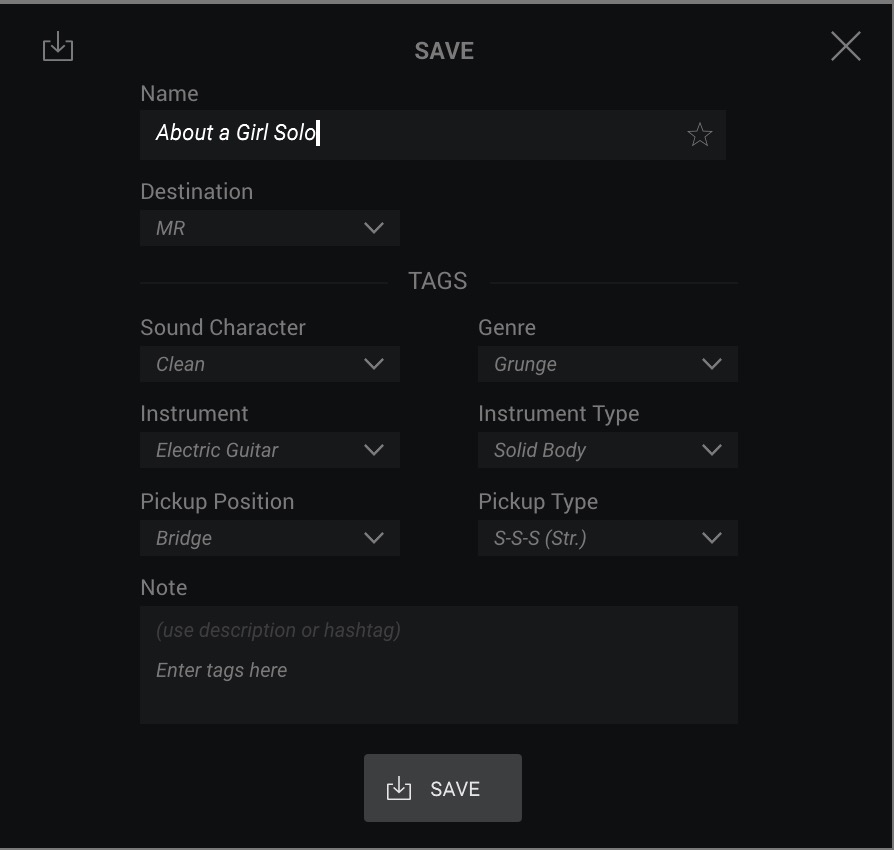Click the Solid Body value in Instrument Type

point(540,450)
